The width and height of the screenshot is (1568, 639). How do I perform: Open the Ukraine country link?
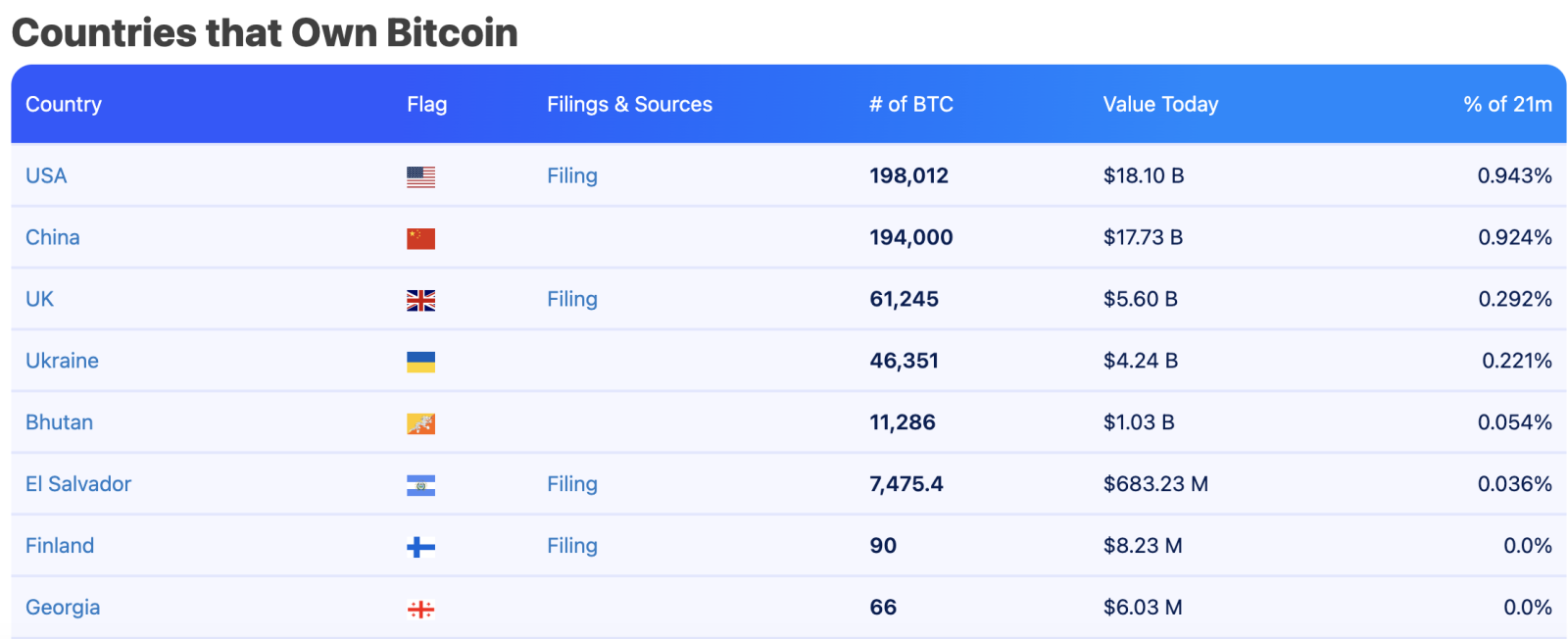coord(62,361)
